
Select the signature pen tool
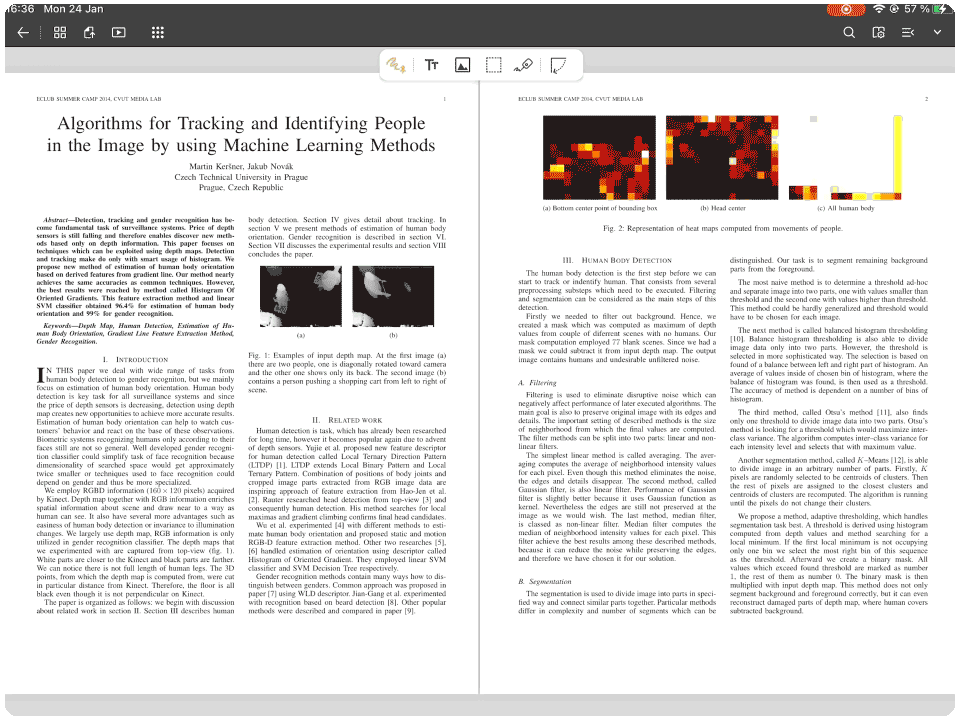pos(523,65)
